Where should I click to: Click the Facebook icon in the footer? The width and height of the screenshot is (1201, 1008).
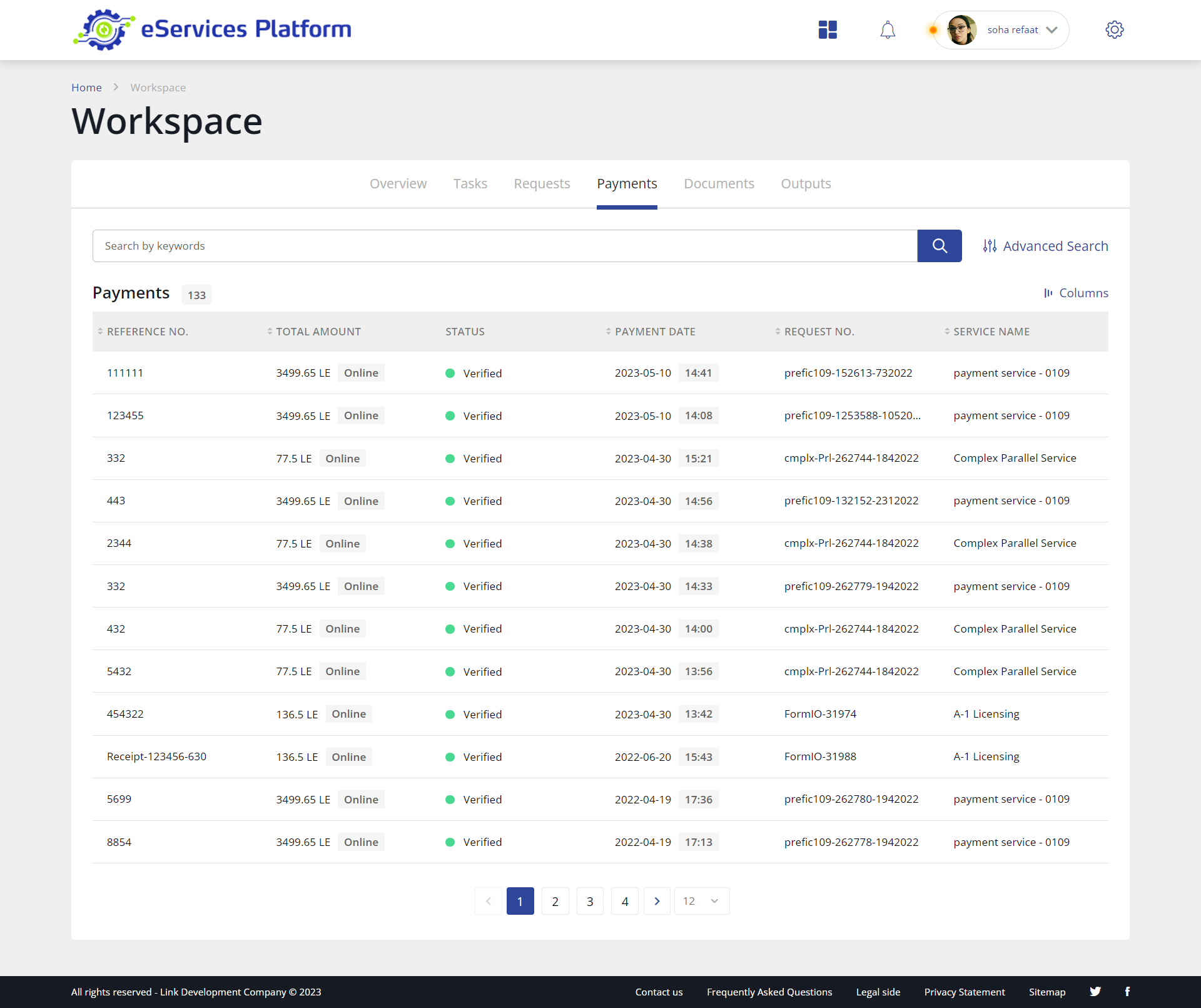pos(1128,991)
